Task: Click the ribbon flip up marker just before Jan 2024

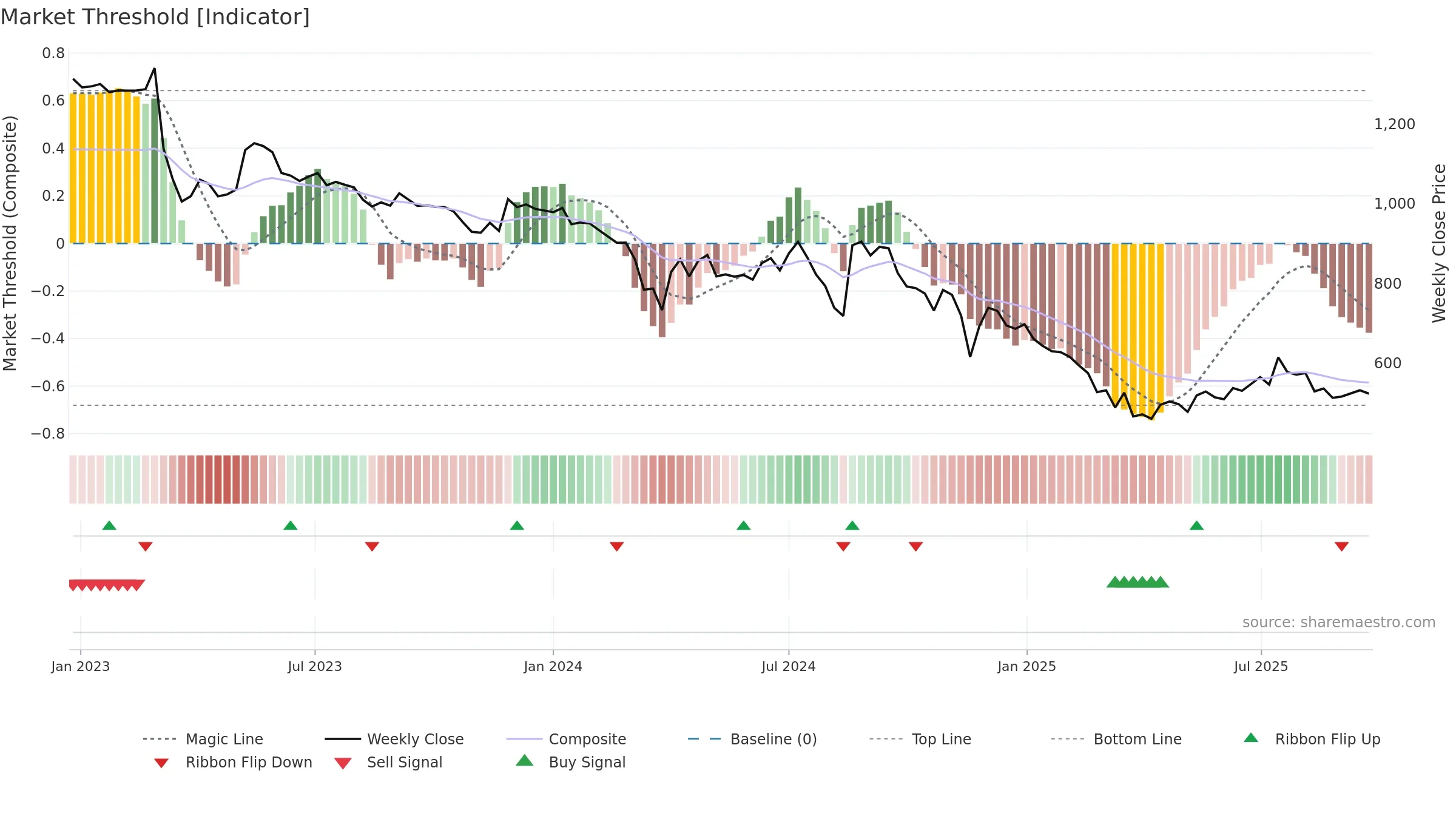Action: [x=517, y=525]
